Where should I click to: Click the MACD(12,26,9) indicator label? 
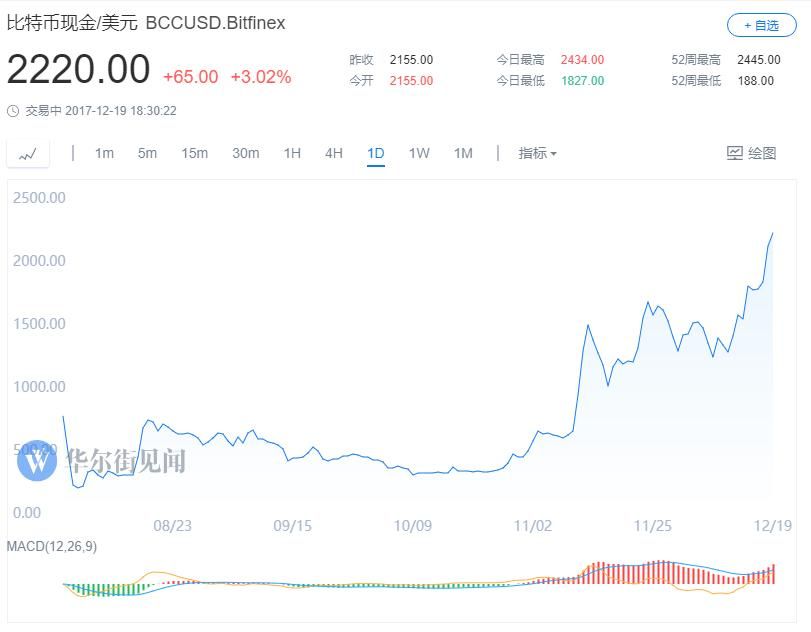52,546
